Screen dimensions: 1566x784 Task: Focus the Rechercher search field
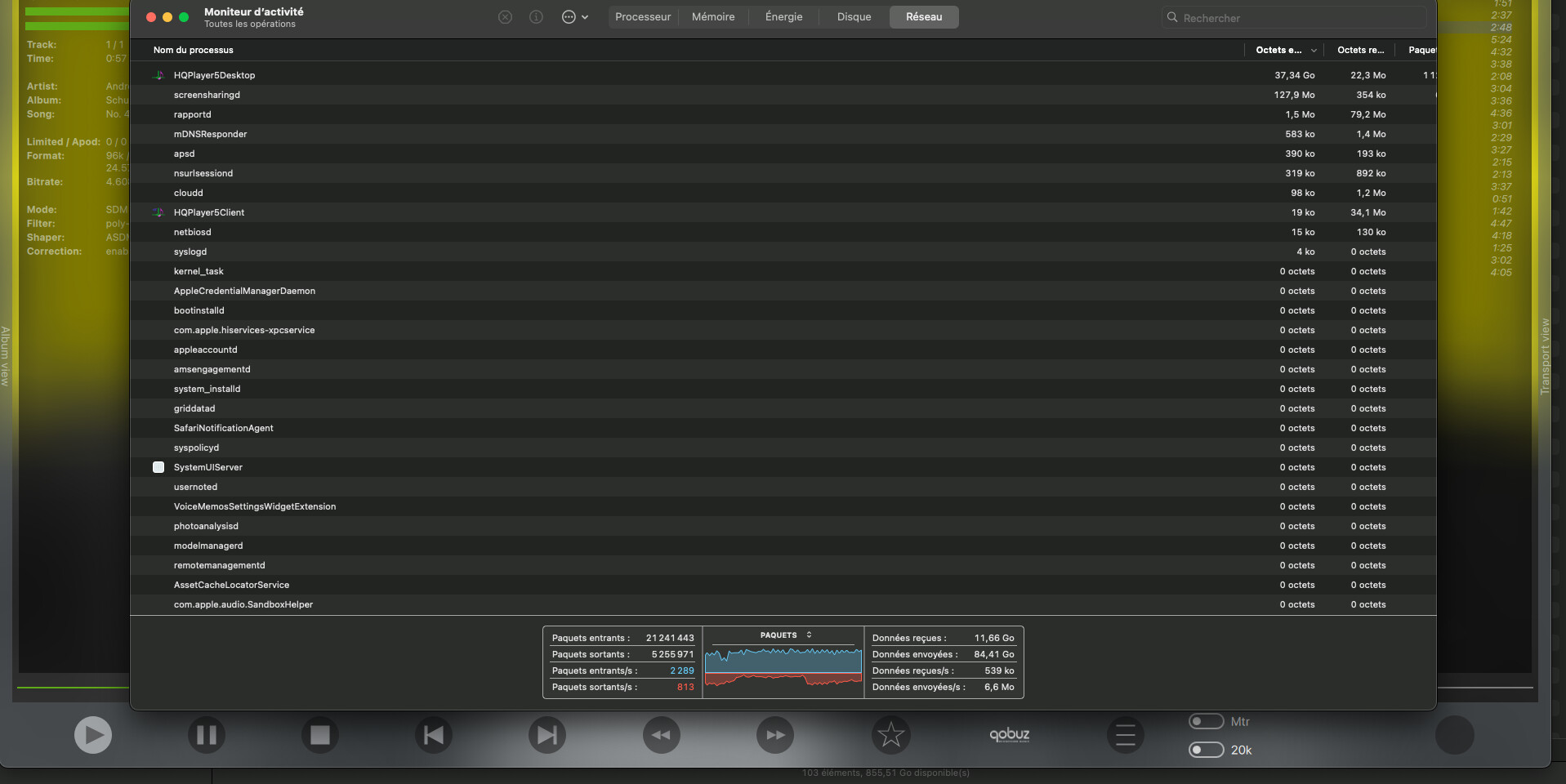click(x=1294, y=17)
